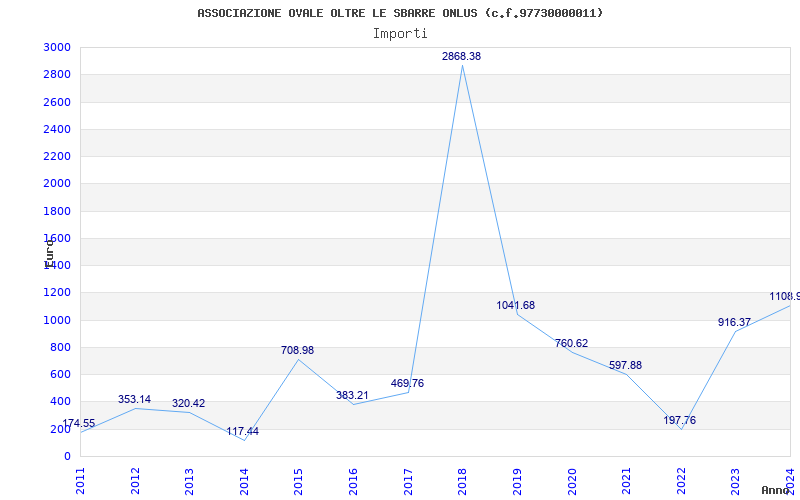This screenshot has width=800, height=500.
Task: Click the 916.37 data label
Action: pos(734,322)
